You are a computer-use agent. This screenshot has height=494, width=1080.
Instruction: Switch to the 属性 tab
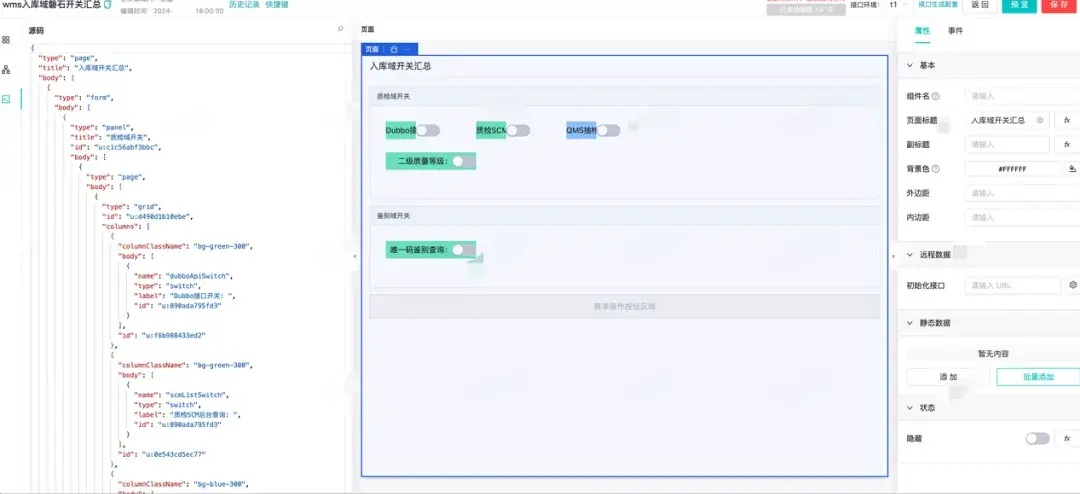click(922, 31)
